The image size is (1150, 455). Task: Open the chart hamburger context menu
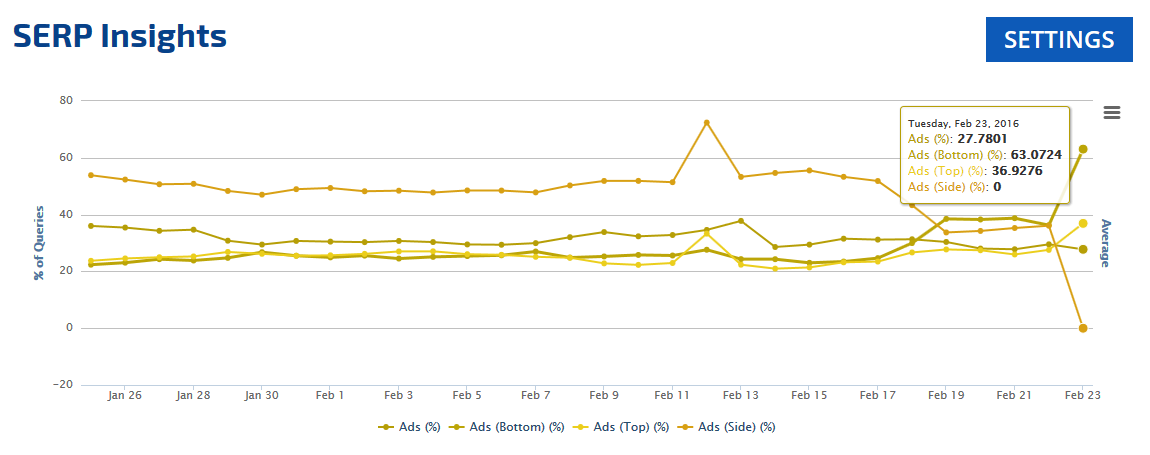click(1111, 112)
